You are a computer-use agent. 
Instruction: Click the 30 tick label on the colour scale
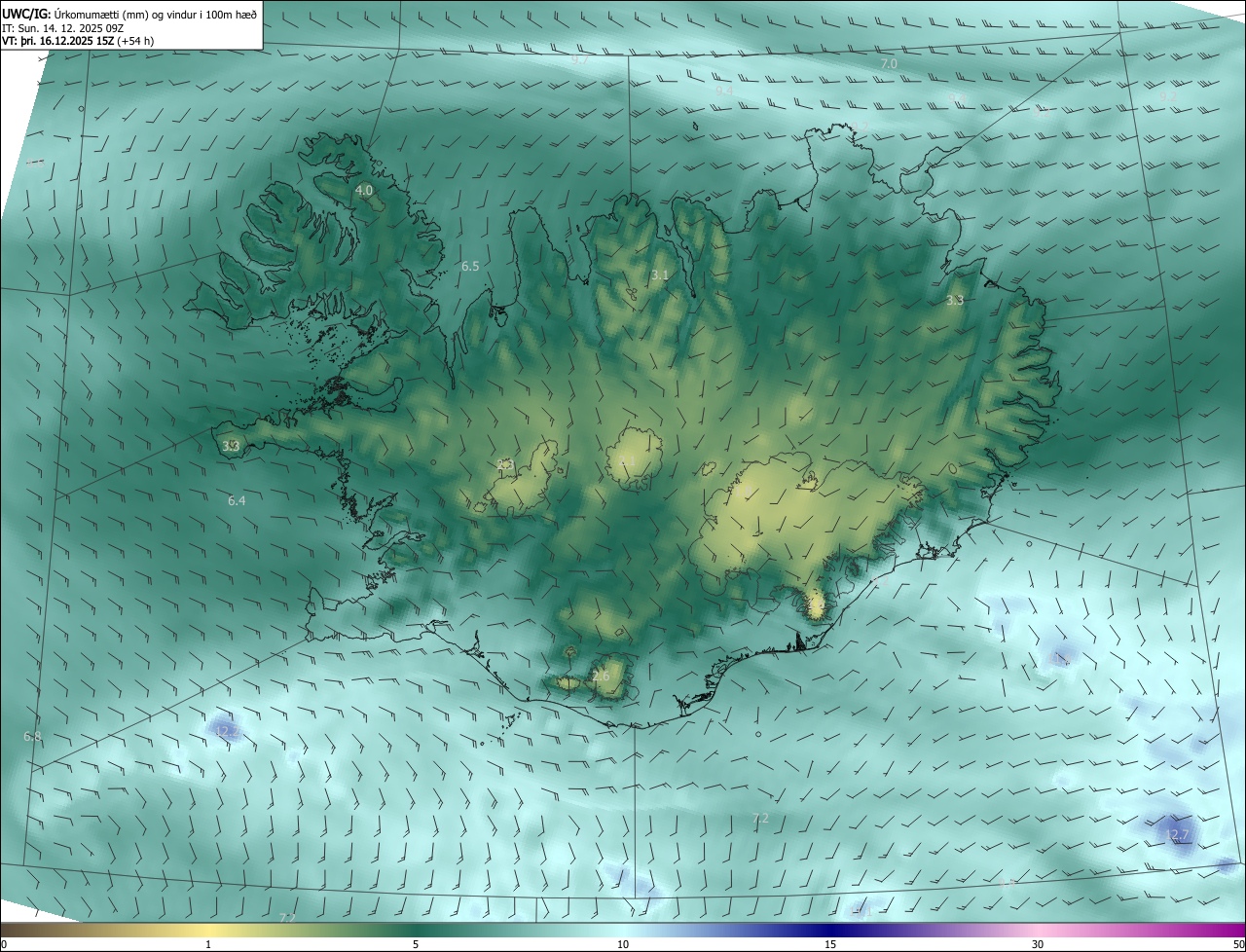click(x=1038, y=945)
